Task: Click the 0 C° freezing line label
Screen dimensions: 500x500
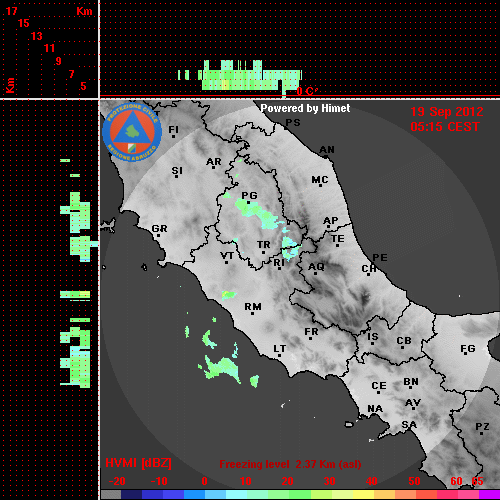Action: click(x=307, y=91)
